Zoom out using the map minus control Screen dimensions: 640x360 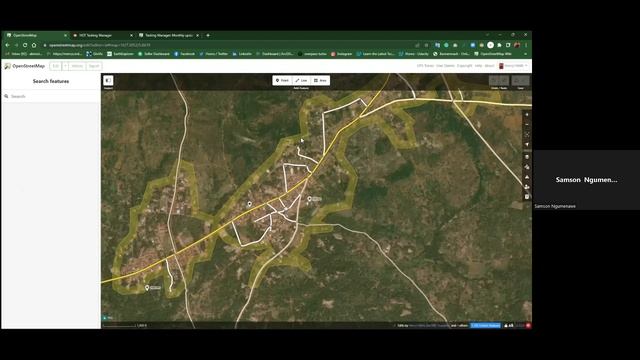tap(527, 124)
